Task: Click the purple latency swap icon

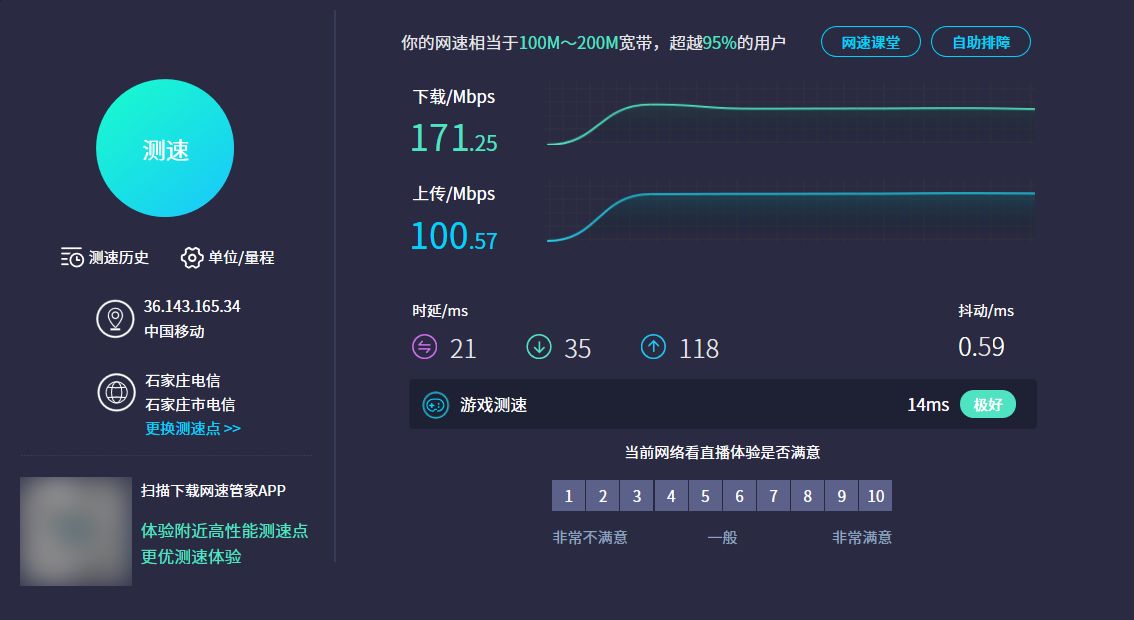Action: click(x=425, y=347)
